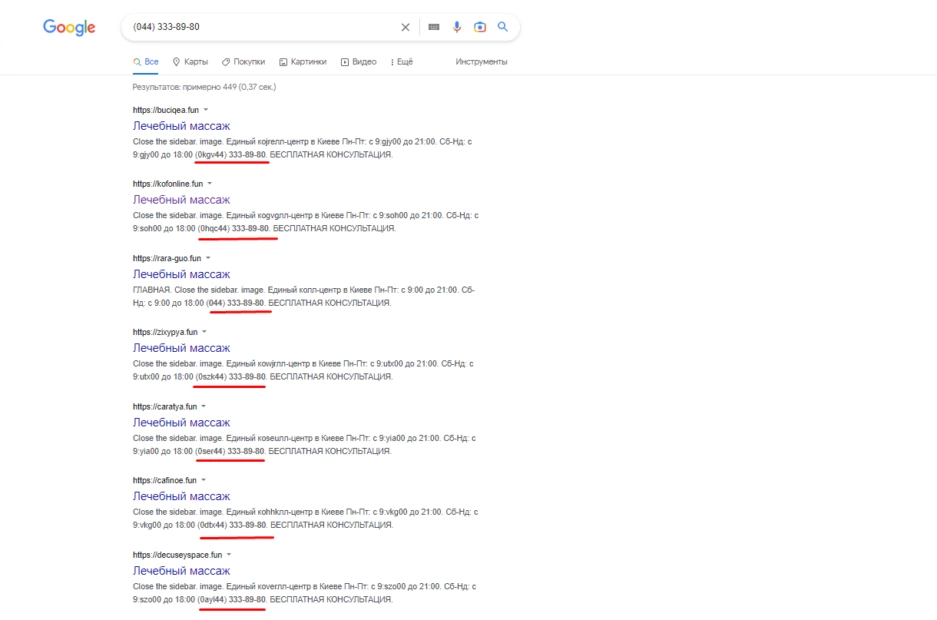Screen dimensions: 937x620
Task: Open Лечебный массаж result from cafinoe.fun
Action: click(181, 496)
